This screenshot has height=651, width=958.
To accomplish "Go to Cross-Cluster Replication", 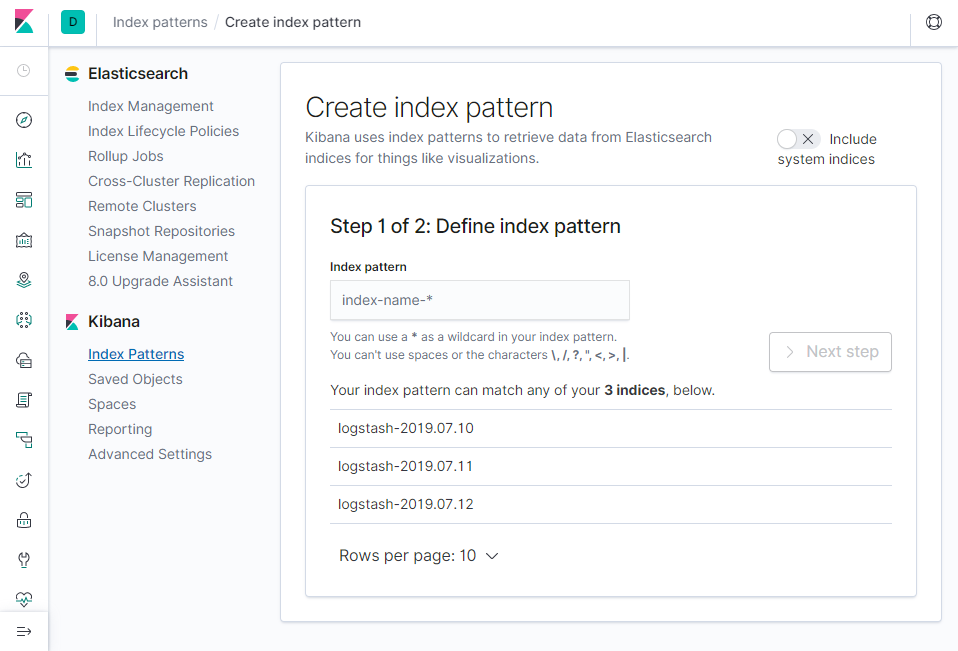I will (x=171, y=181).
